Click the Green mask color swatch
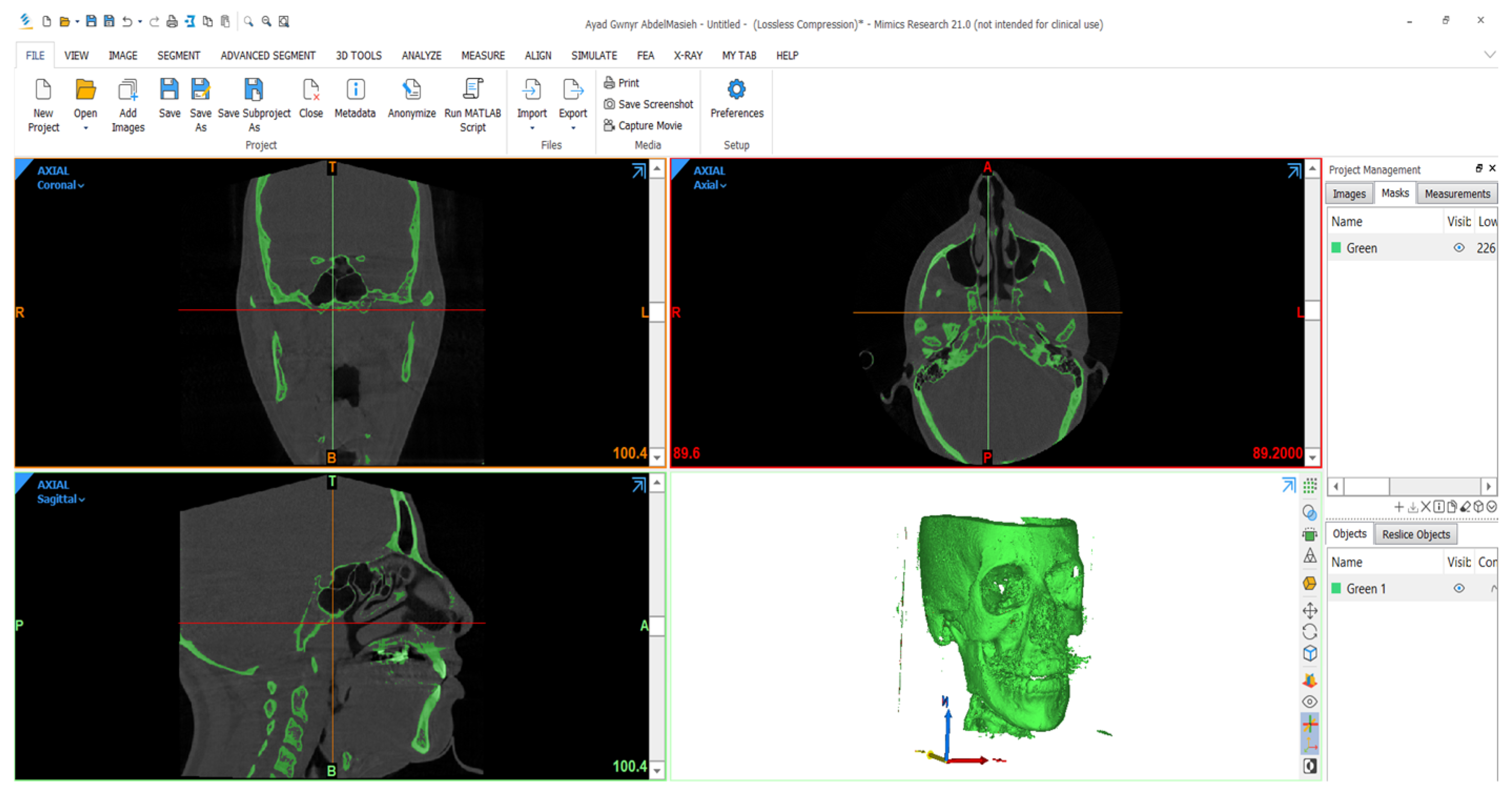 click(x=1336, y=248)
